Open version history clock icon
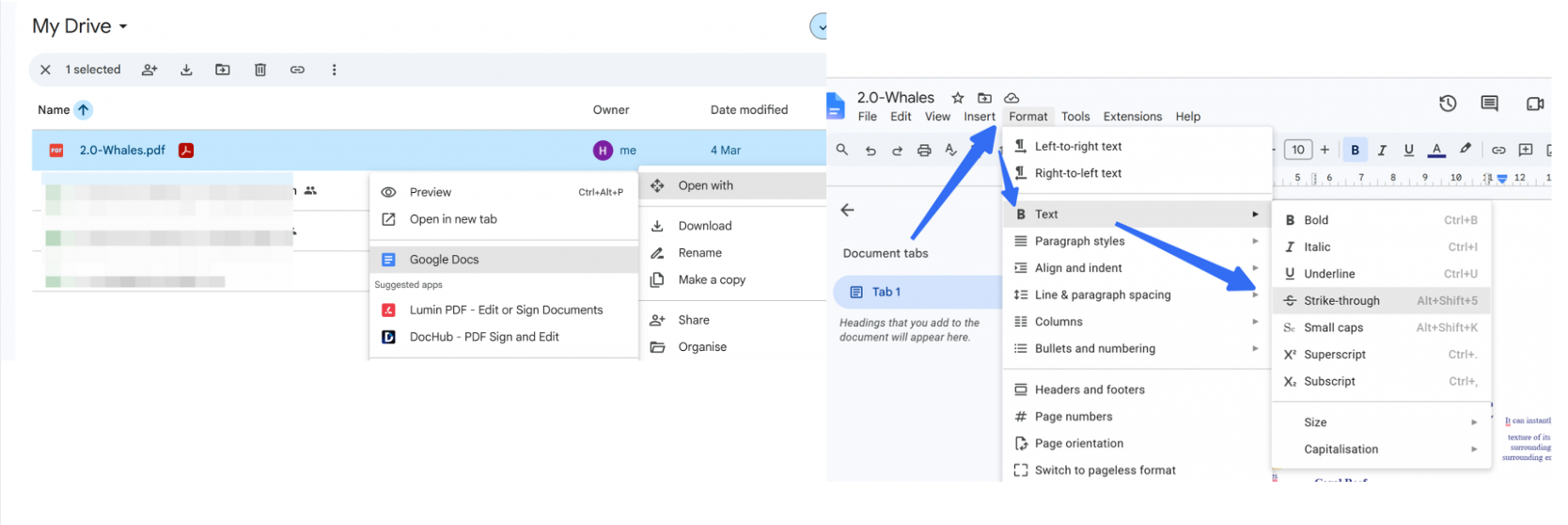 (1448, 103)
